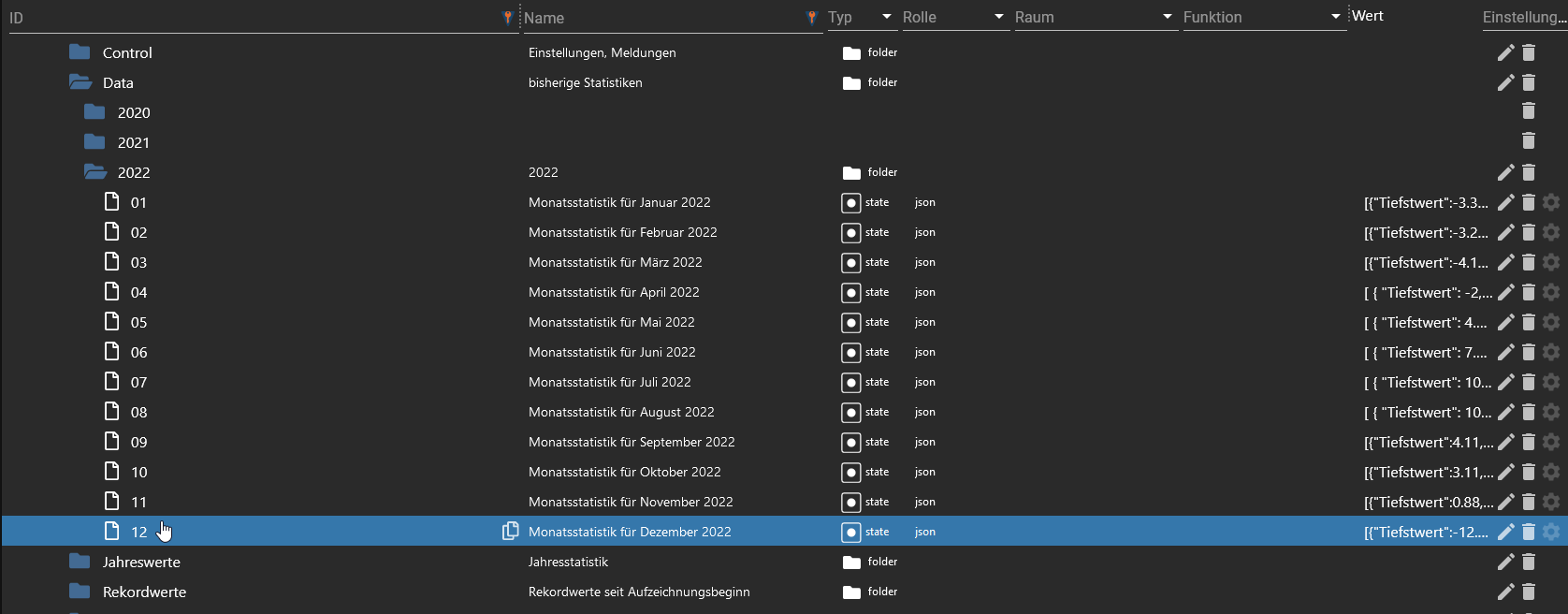Click trash icon for Rekordwerte folder
Screen dimensions: 1568x614
pos(1529,592)
